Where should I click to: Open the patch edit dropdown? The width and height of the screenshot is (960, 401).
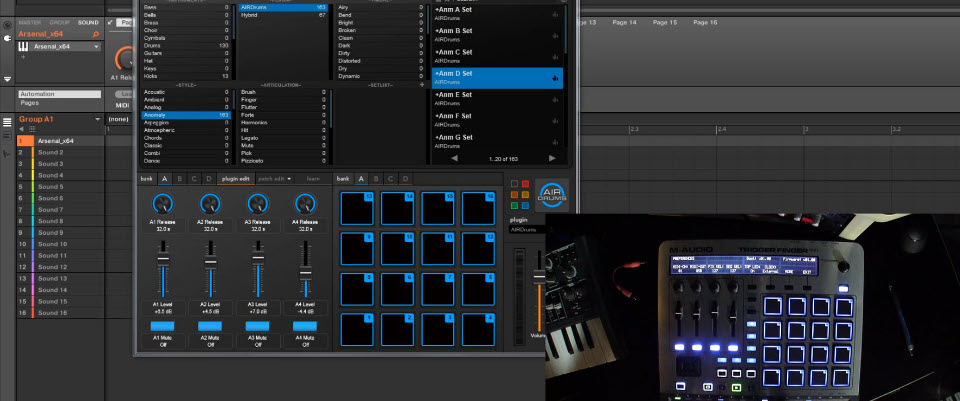[275, 179]
